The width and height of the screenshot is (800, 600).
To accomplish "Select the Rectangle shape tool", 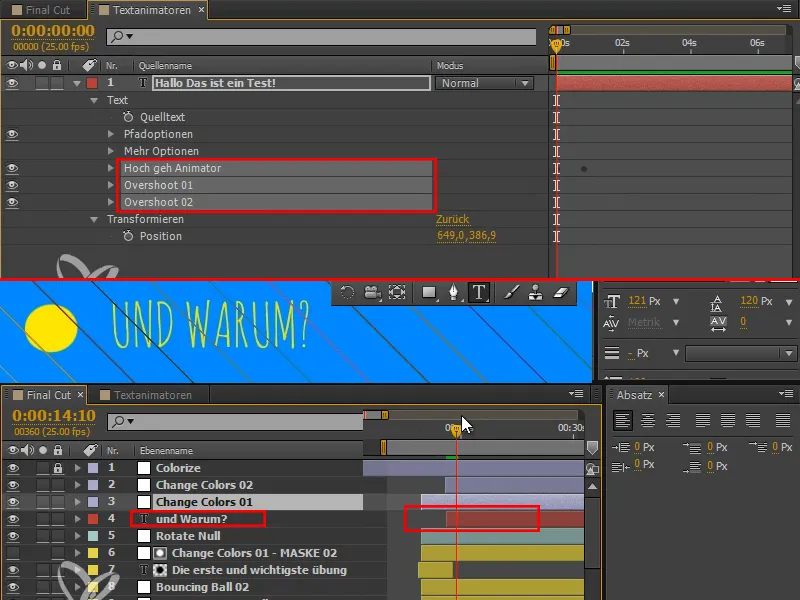I will [427, 292].
